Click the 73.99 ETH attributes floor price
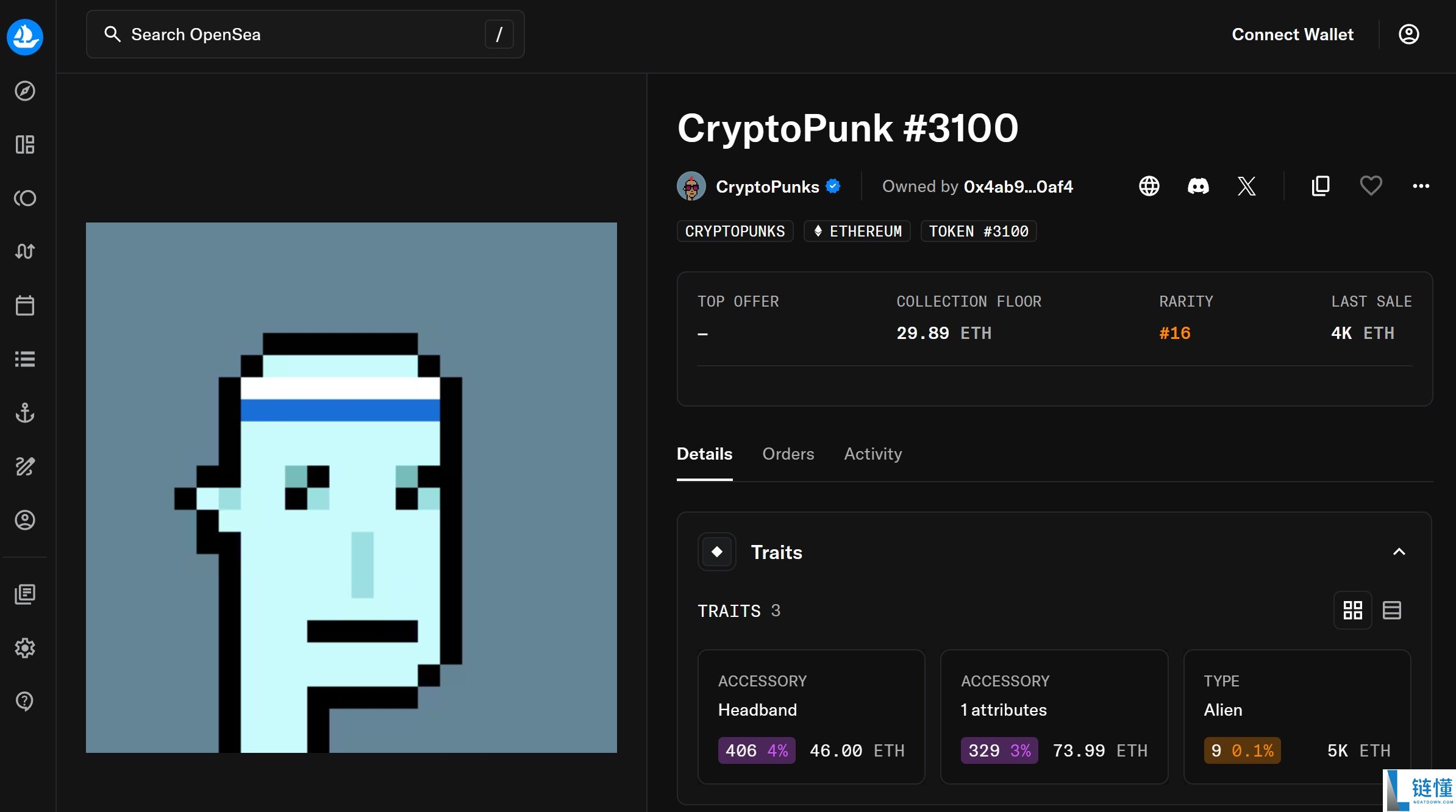Viewport: 1456px width, 812px height. 1101,750
